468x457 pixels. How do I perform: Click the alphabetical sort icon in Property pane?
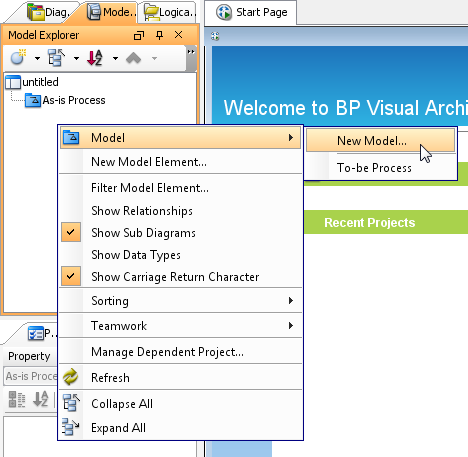pyautogui.click(x=41, y=399)
